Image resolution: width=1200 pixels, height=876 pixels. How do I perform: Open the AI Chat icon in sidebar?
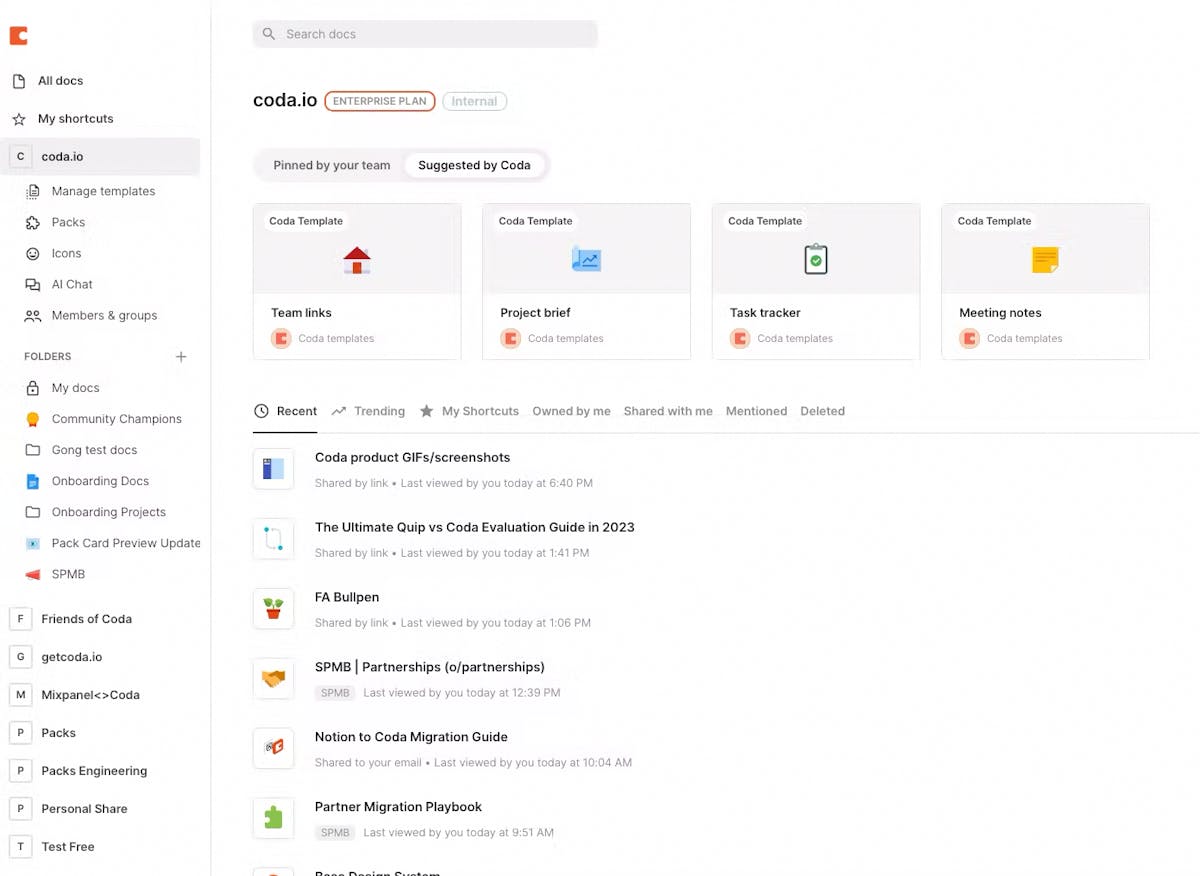pos(33,284)
